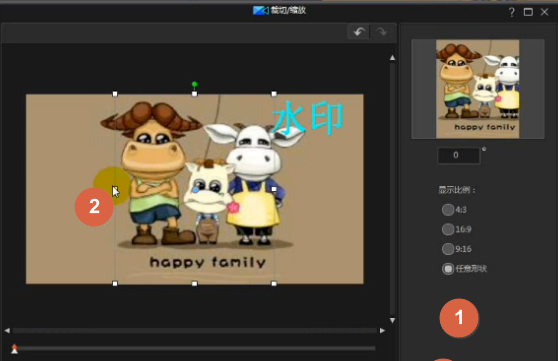This screenshot has height=361, width=558.
Task: Click the bottom-center crop edge handle
Action: pyautogui.click(x=194, y=284)
